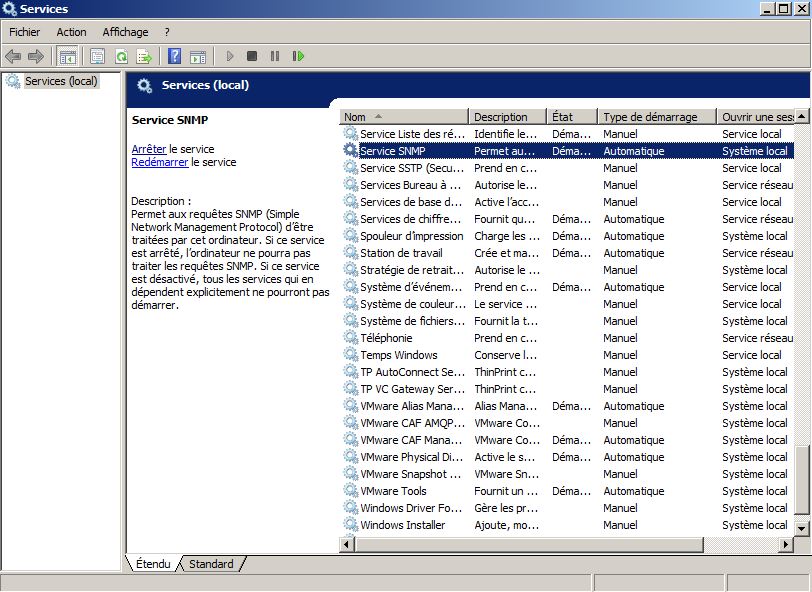Restart the service with the restart toolbar icon
The height and width of the screenshot is (592, 812).
tap(298, 56)
